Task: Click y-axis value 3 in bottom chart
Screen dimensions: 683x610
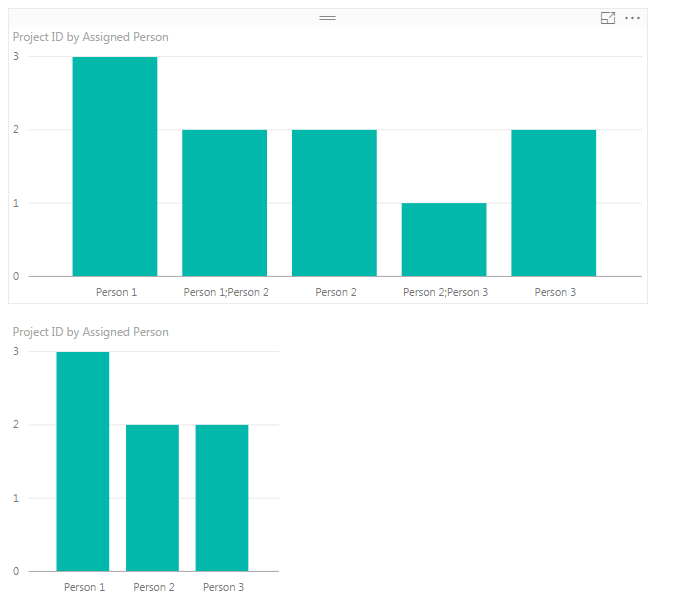Action: coord(16,351)
